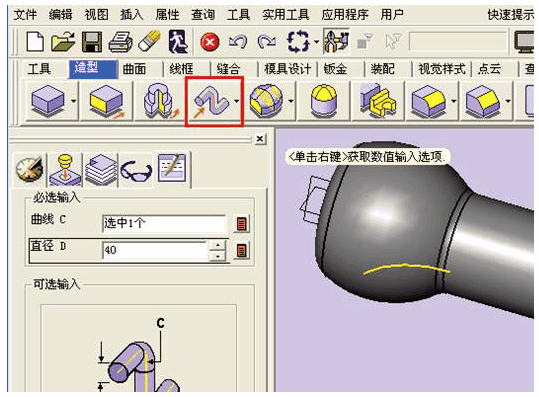539x397 pixels.
Task: Click the yellow stamp panel icon
Action: [65, 169]
